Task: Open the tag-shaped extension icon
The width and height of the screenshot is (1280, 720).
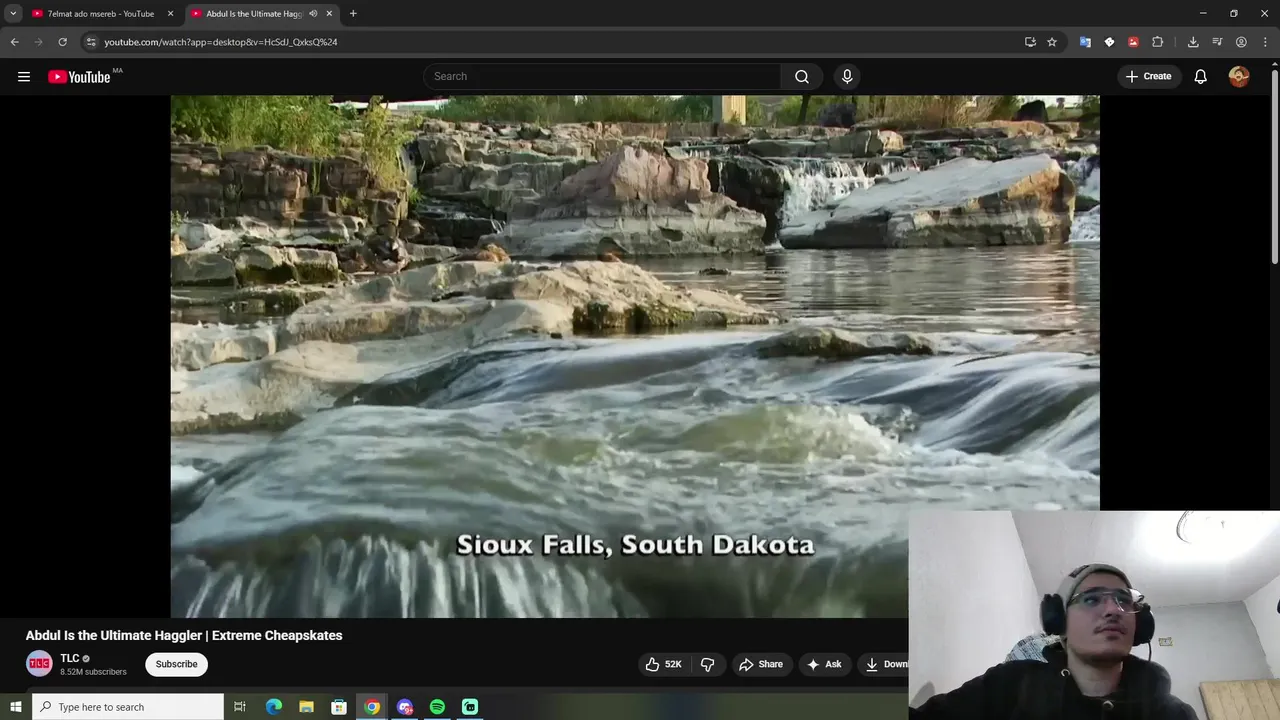Action: pos(1109,42)
